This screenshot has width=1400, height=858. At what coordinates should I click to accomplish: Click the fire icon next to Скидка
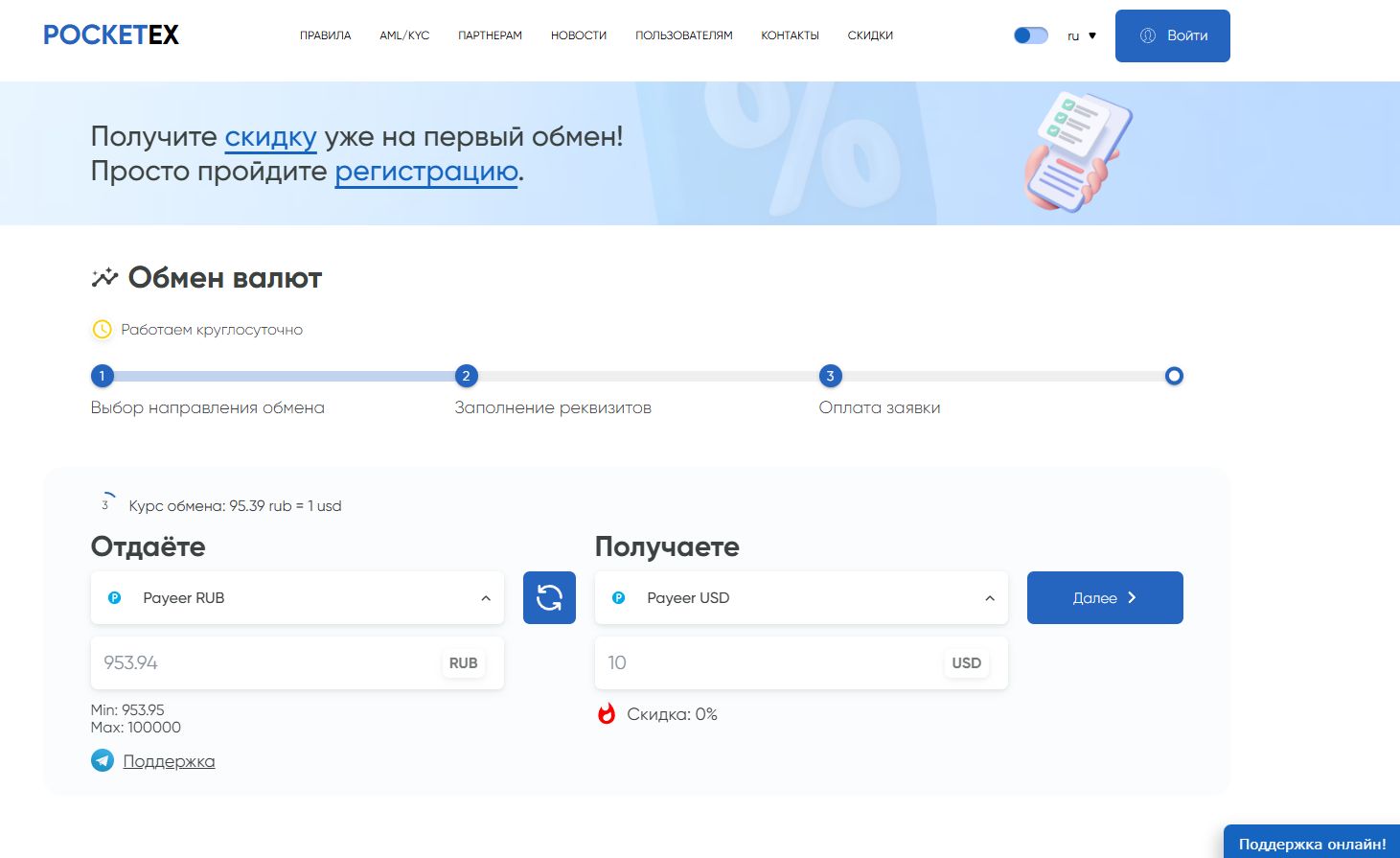point(607,713)
